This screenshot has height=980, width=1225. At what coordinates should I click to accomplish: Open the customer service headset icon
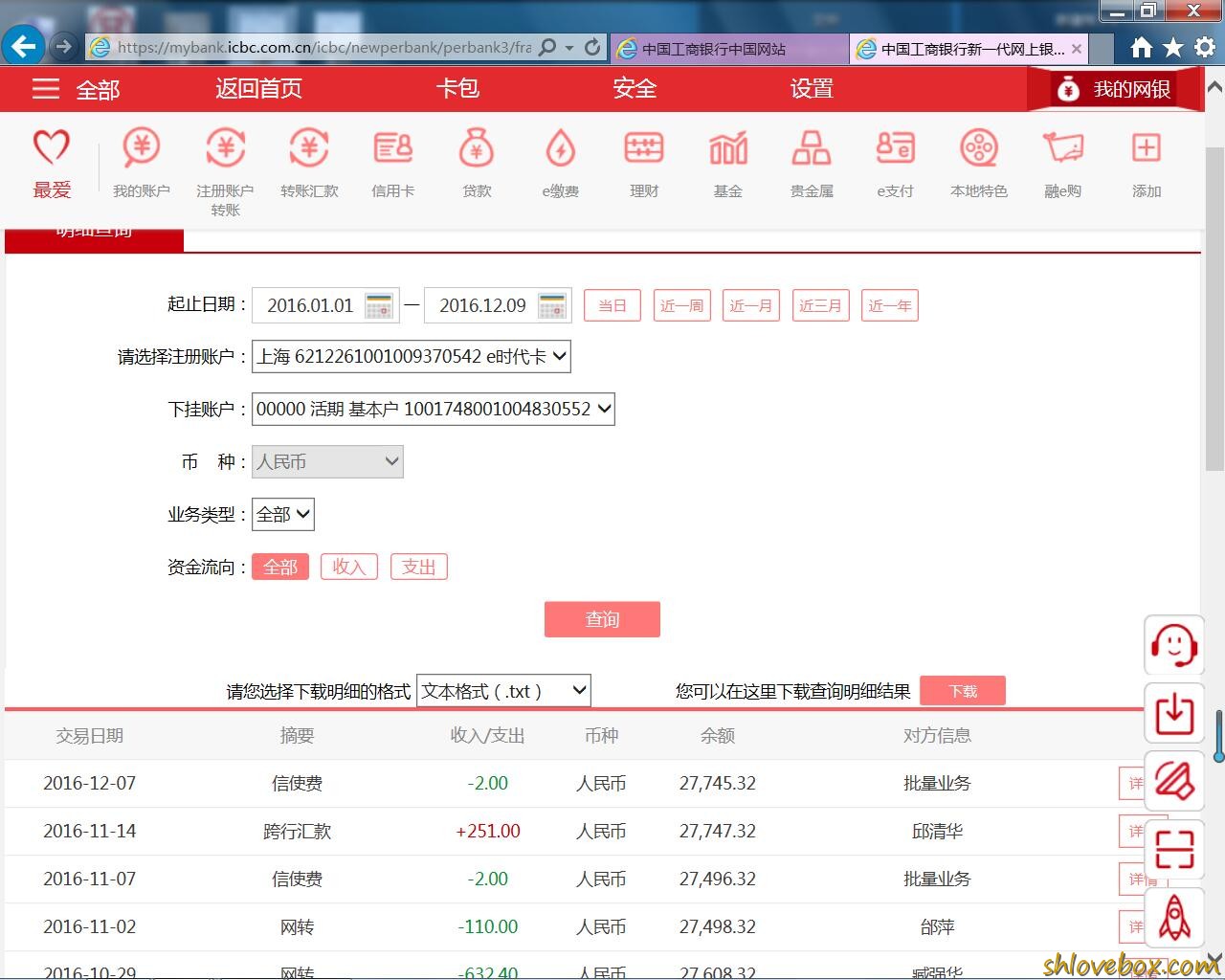[x=1174, y=645]
